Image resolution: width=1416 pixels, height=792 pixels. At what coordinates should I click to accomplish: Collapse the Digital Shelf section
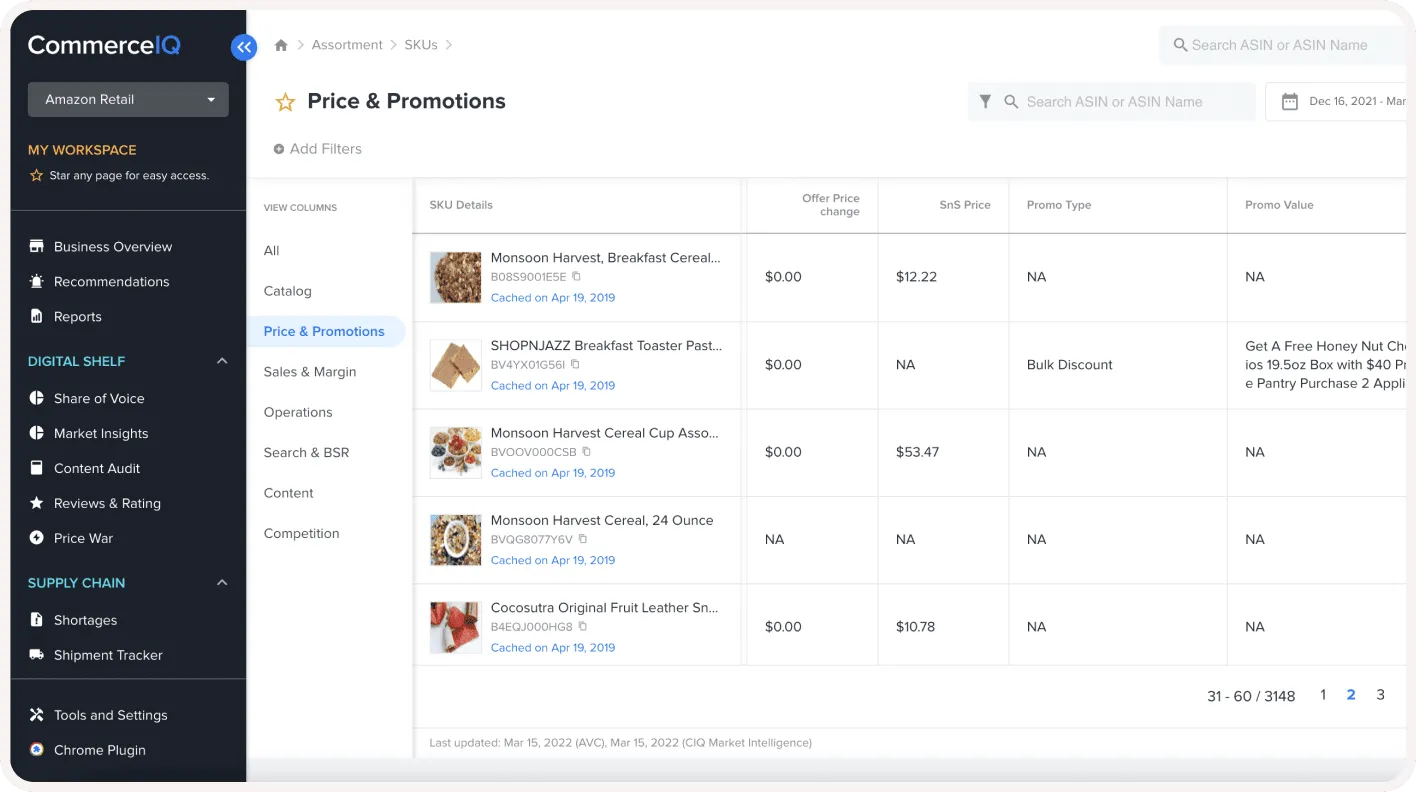click(x=222, y=361)
